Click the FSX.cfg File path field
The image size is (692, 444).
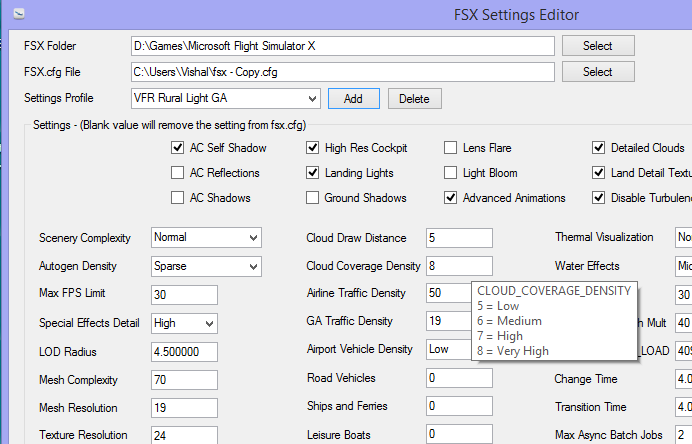pyautogui.click(x=342, y=72)
